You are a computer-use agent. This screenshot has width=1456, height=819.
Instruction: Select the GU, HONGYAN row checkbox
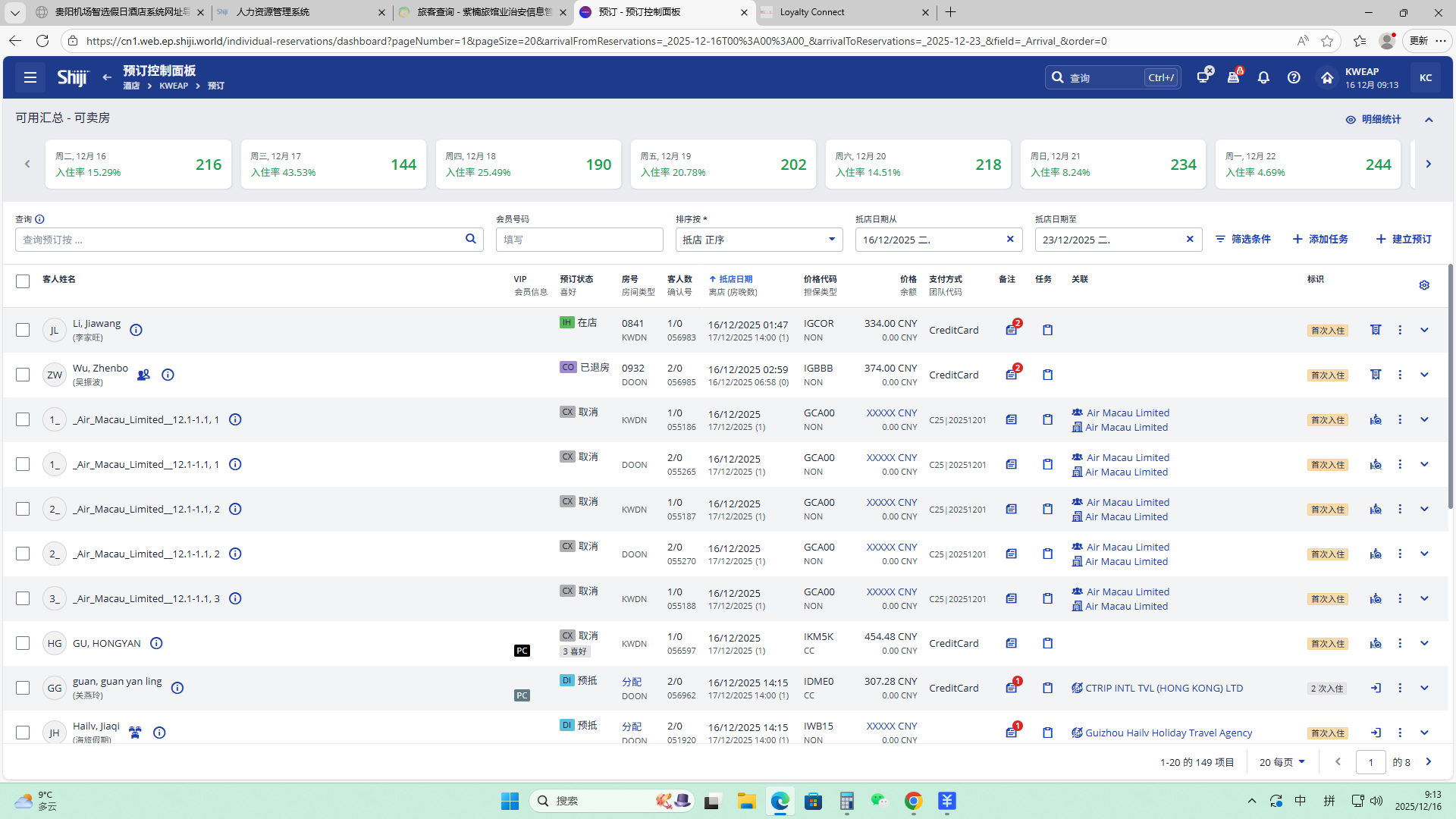click(23, 643)
